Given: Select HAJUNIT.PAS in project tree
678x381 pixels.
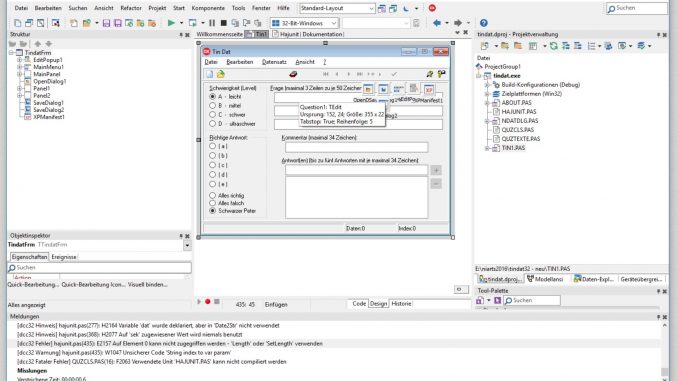Looking at the screenshot, I should (x=518, y=112).
